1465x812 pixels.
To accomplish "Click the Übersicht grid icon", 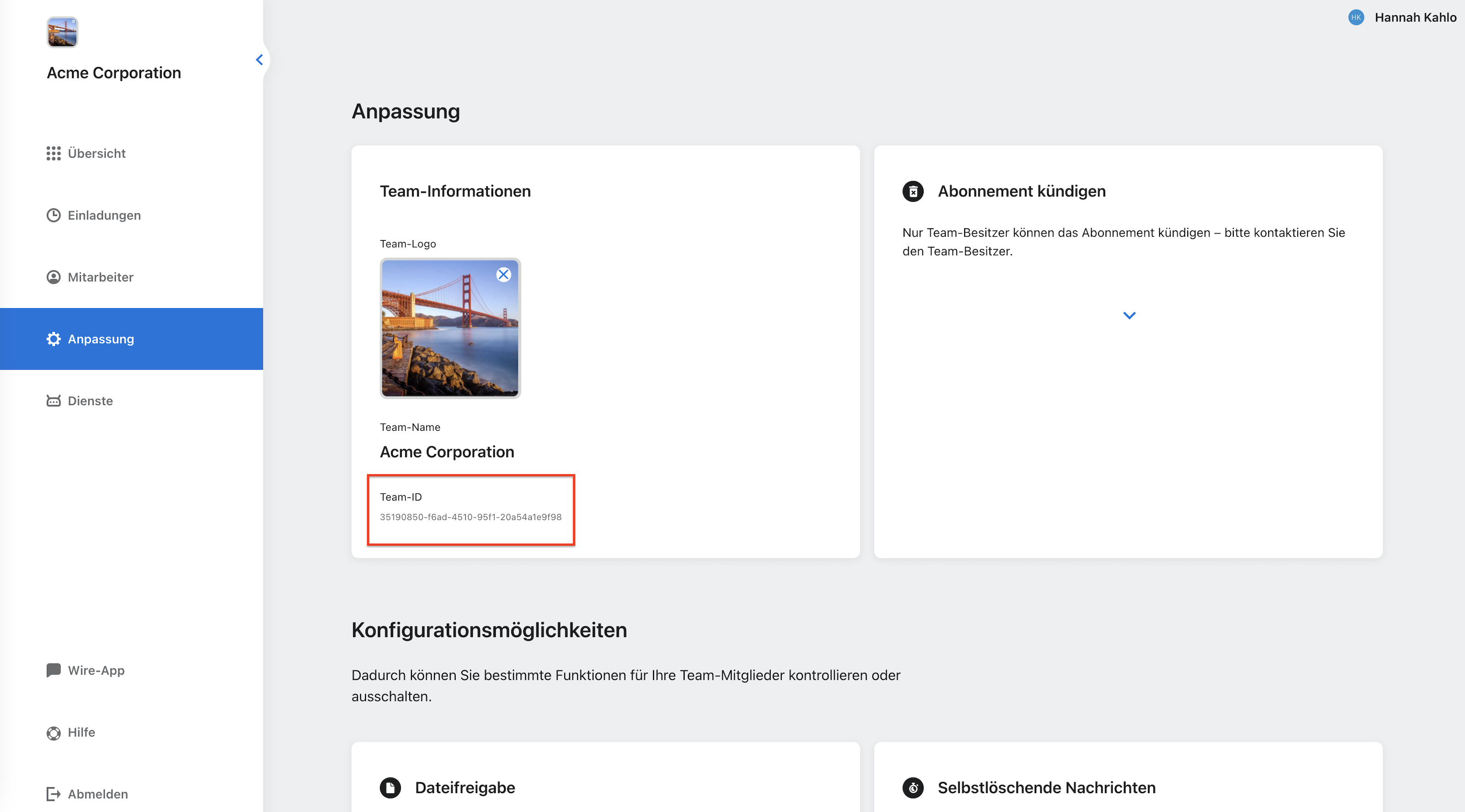I will point(53,154).
